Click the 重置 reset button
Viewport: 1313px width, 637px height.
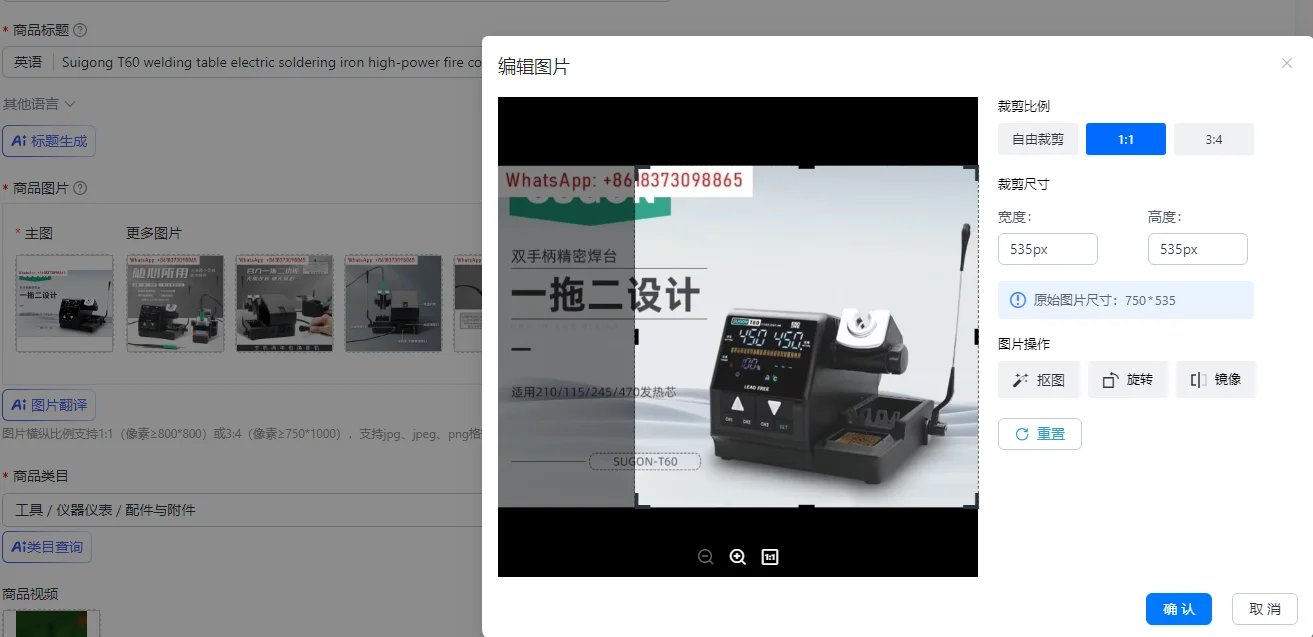point(1040,434)
